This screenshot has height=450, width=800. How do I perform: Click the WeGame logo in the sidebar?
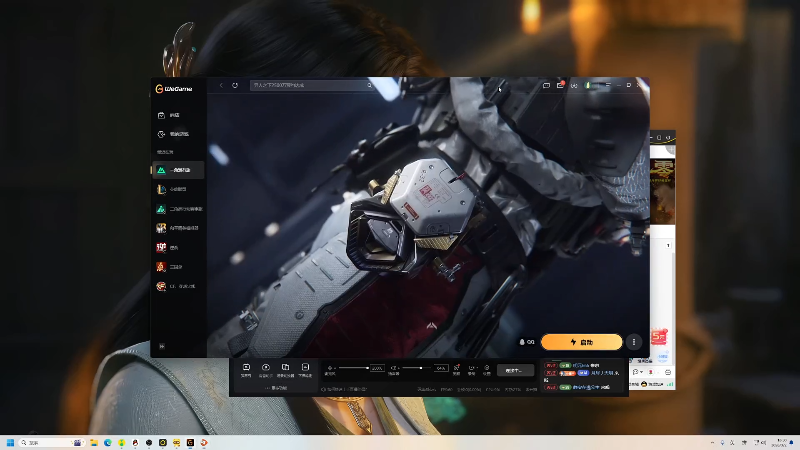(174, 89)
